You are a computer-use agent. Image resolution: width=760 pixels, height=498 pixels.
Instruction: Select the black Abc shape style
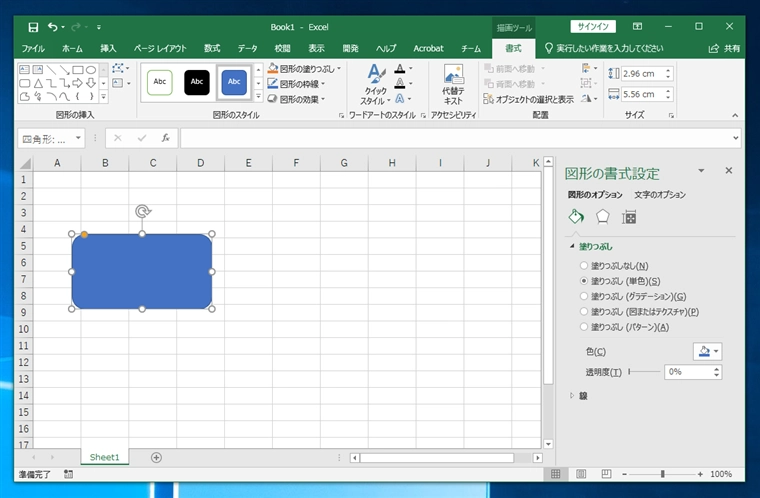(197, 82)
